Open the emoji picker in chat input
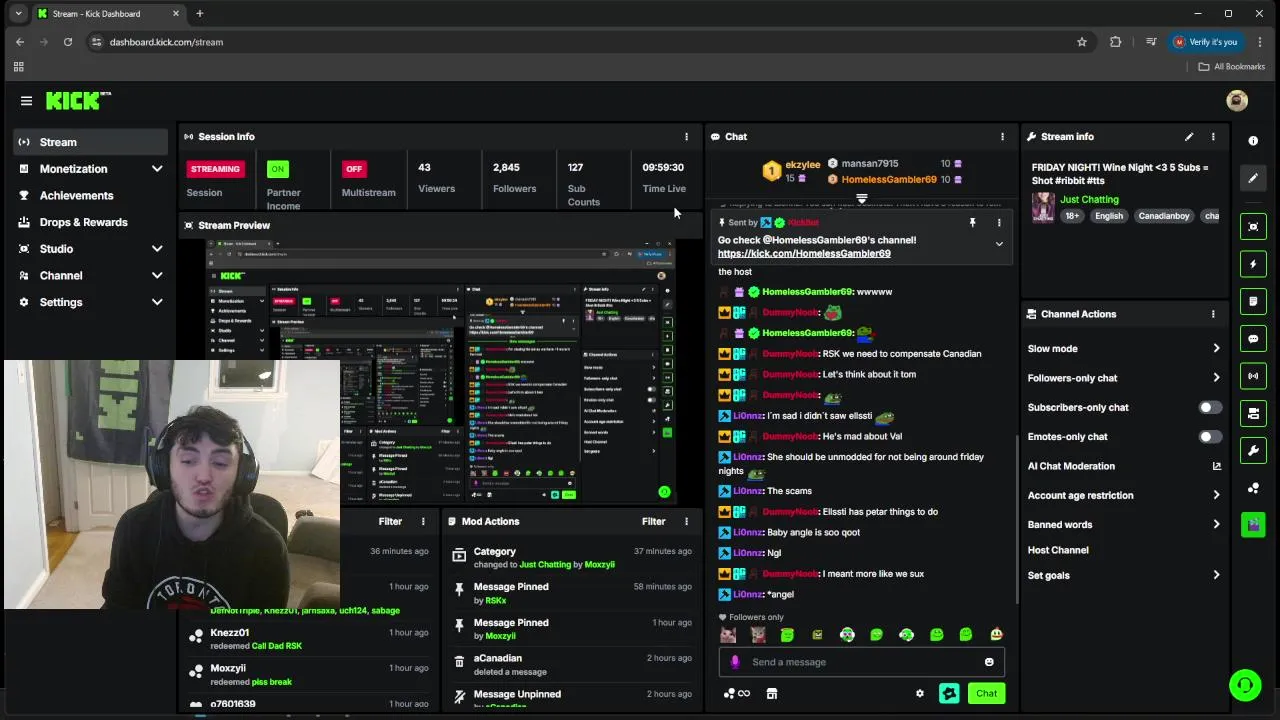The width and height of the screenshot is (1280, 720). coord(989,662)
